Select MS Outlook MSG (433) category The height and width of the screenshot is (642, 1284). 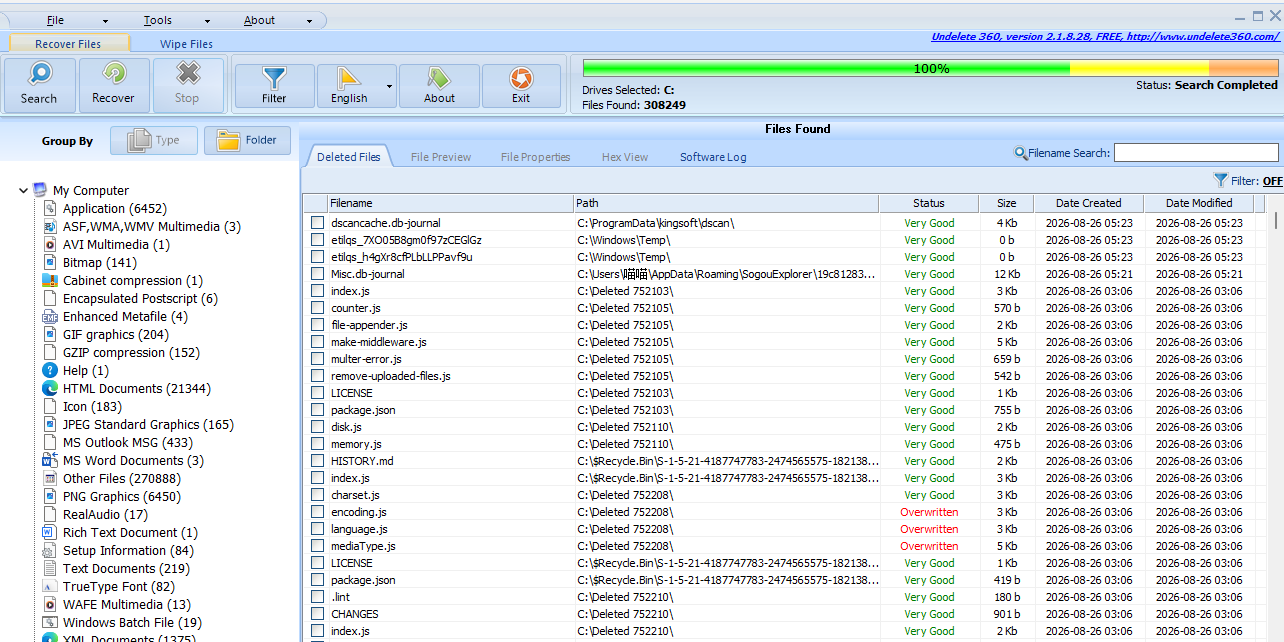click(x=128, y=442)
